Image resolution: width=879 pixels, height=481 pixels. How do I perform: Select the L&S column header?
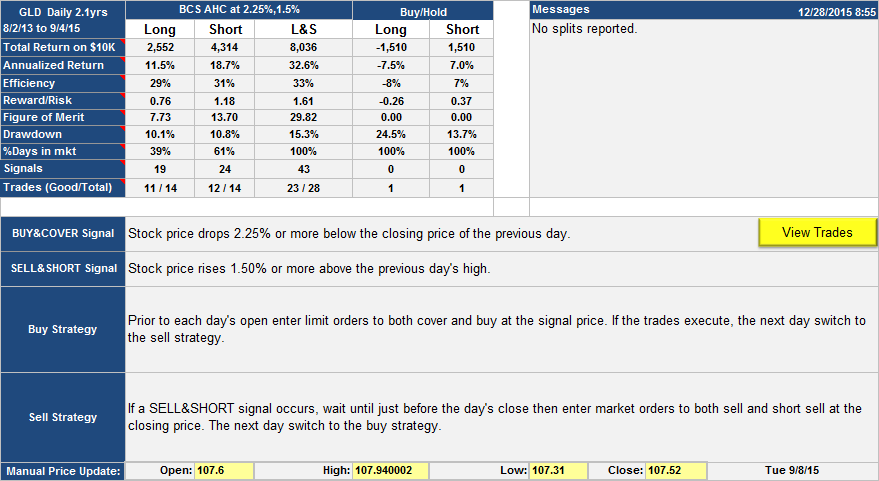(x=302, y=29)
